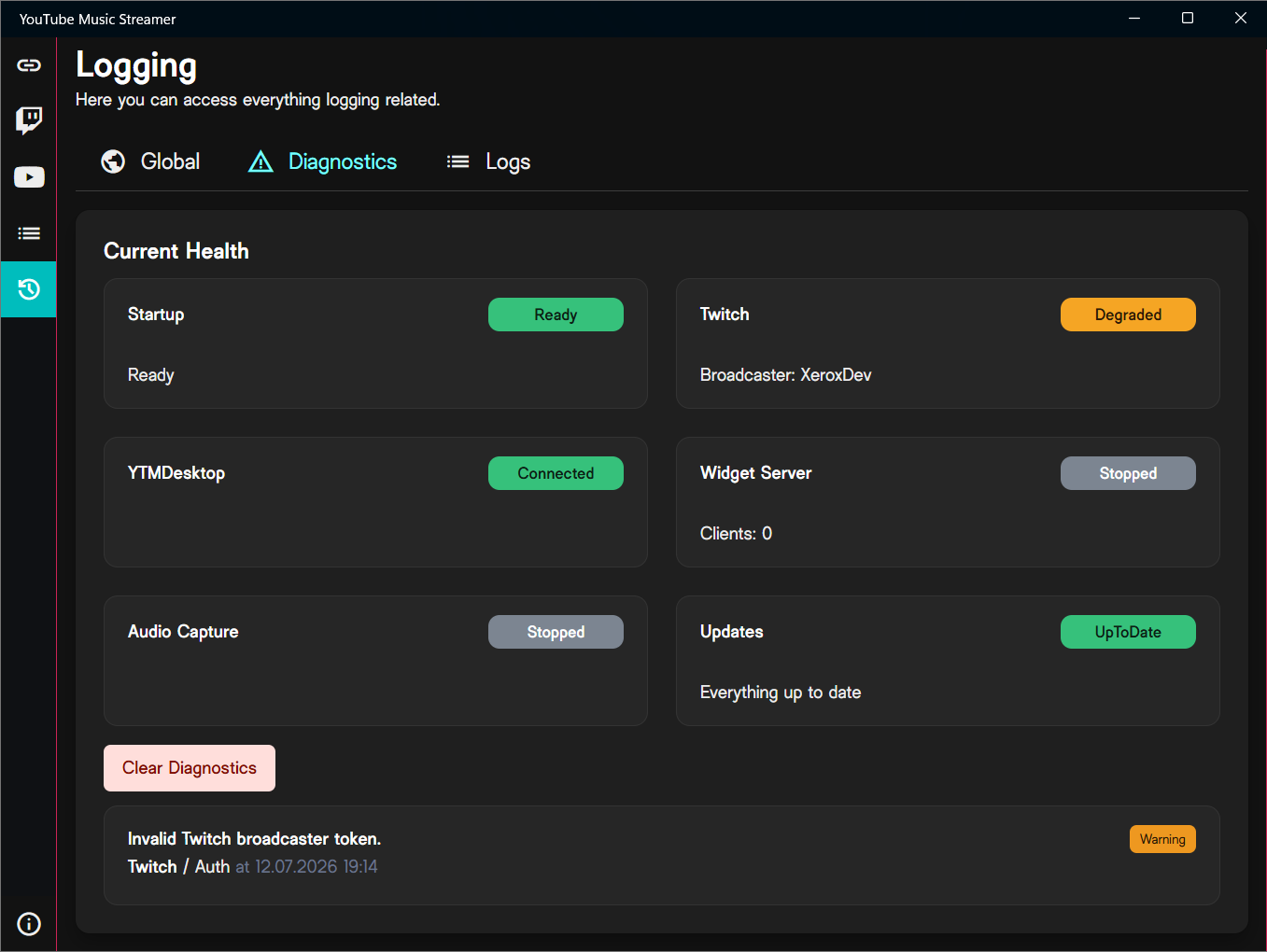Click the globe icon beside Global
The height and width of the screenshot is (952, 1267).
pos(113,161)
